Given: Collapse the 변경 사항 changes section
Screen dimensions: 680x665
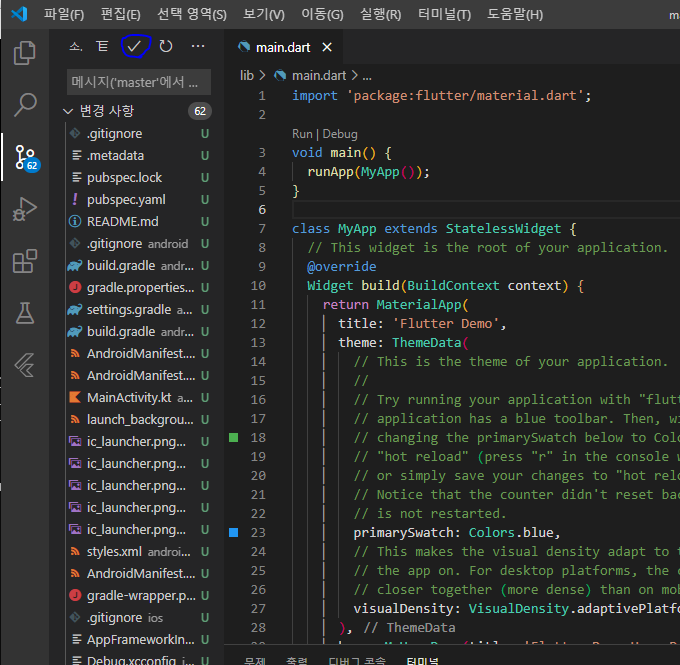Looking at the screenshot, I should (68, 111).
